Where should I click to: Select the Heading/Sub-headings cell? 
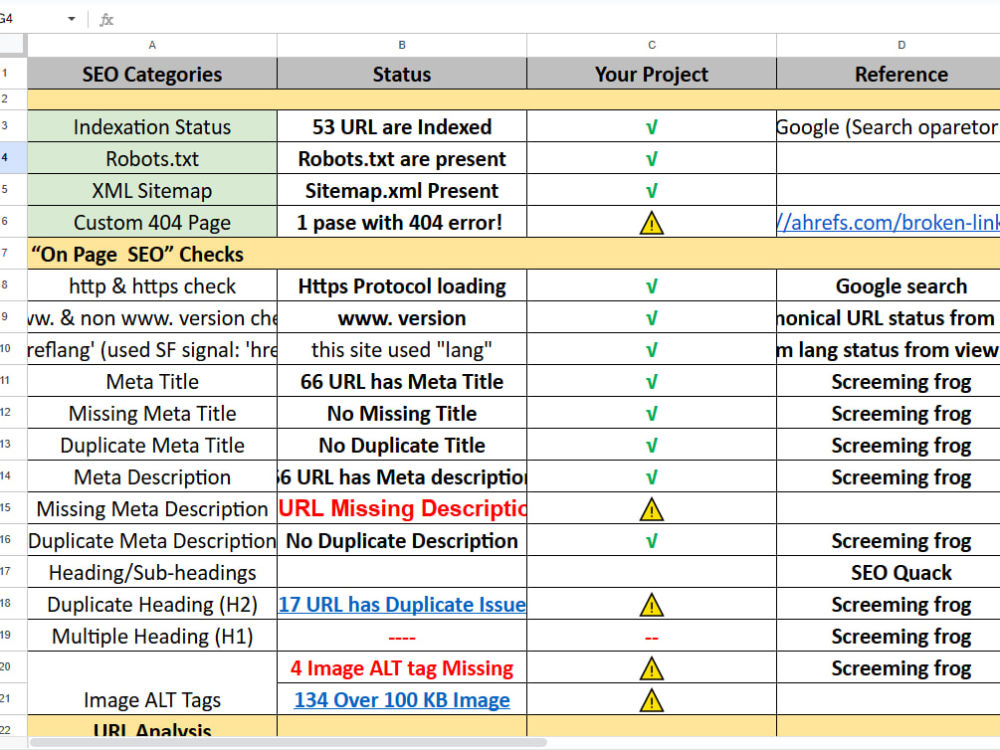click(x=152, y=572)
